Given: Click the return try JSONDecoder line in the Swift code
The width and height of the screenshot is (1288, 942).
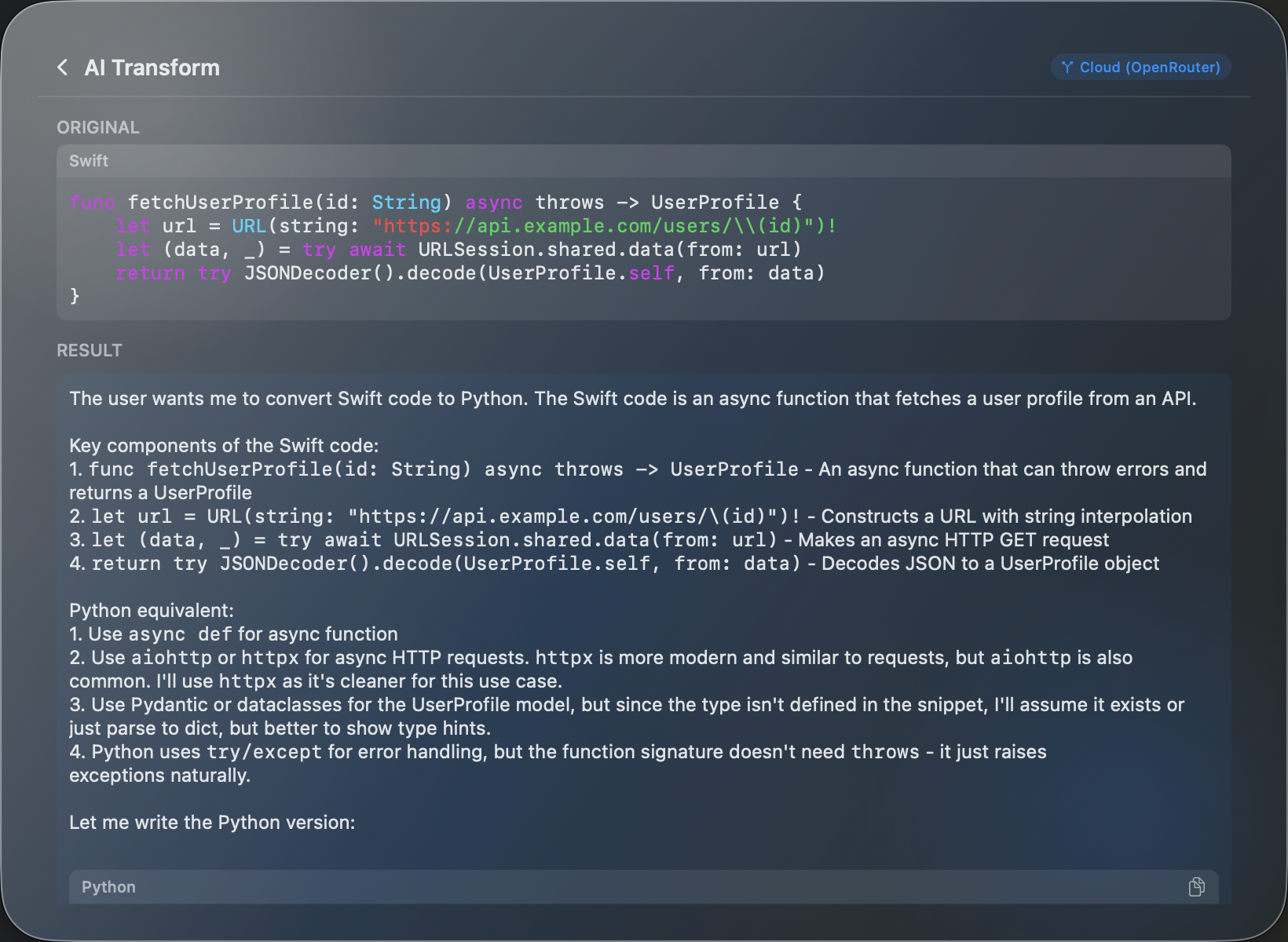Looking at the screenshot, I should [470, 273].
